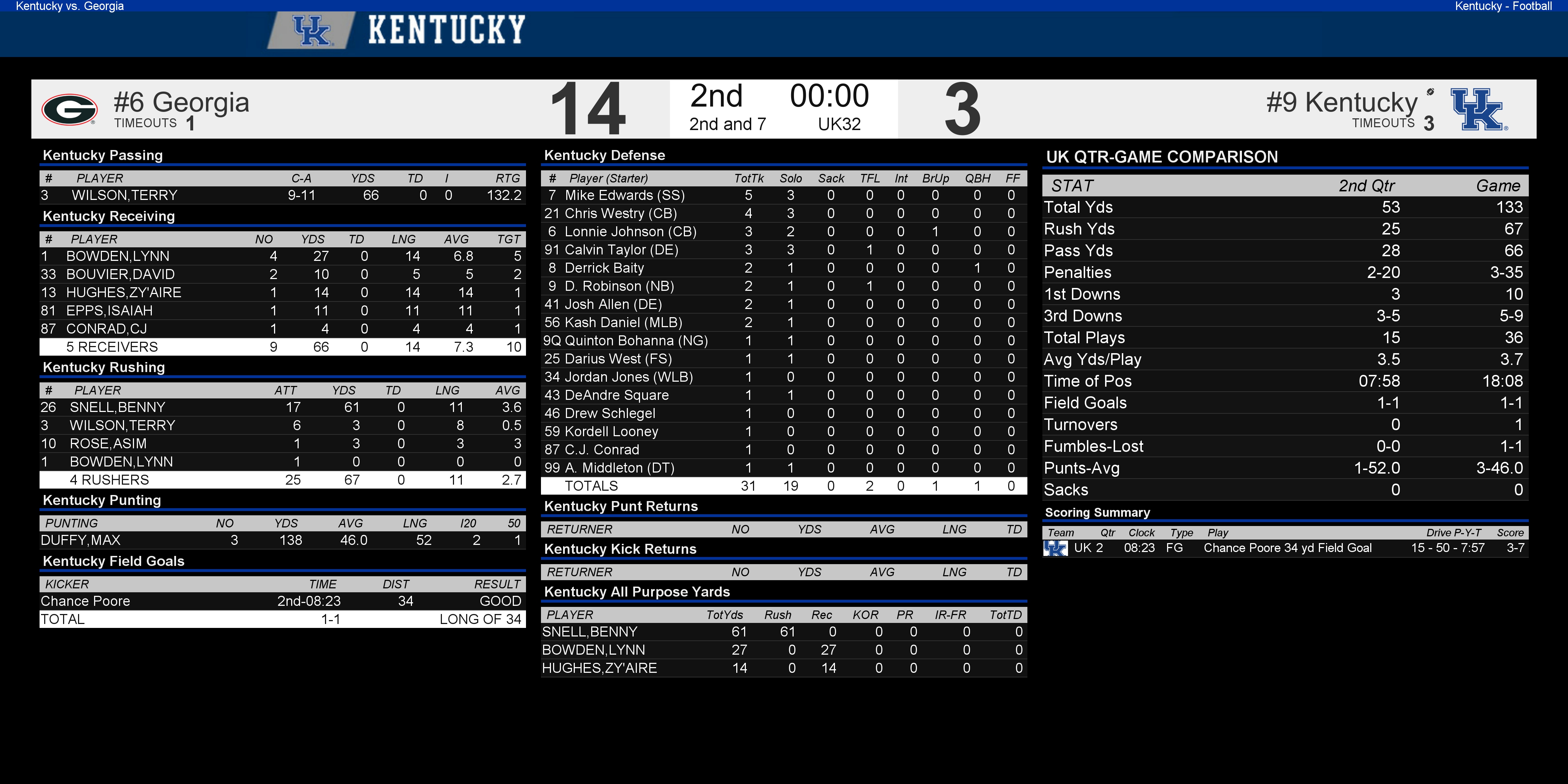Open UK QTR-GAME COMPARISON heading
1568x784 pixels.
[1162, 157]
